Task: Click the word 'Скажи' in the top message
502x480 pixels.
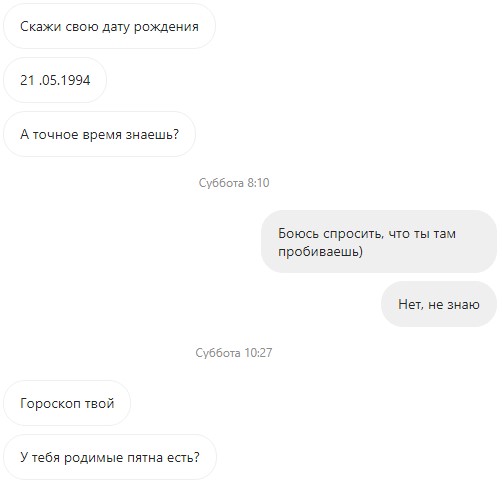Action: pyautogui.click(x=41, y=26)
